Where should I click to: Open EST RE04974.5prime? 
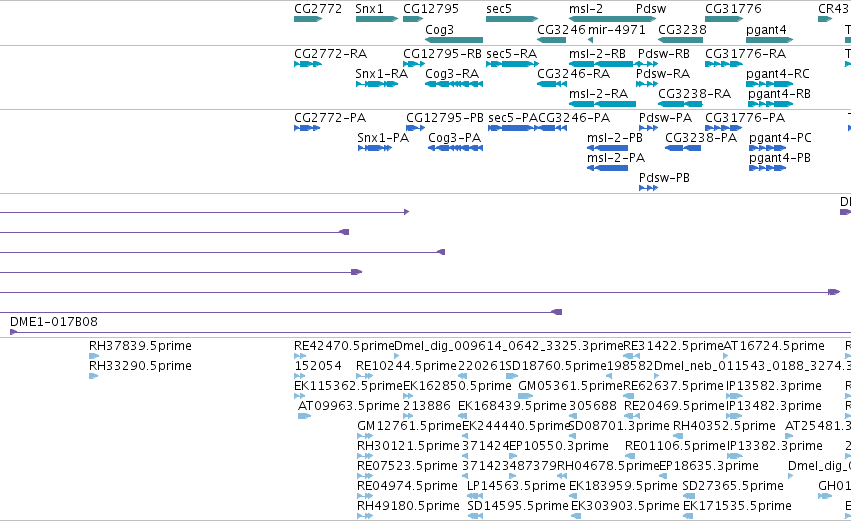(x=365, y=496)
